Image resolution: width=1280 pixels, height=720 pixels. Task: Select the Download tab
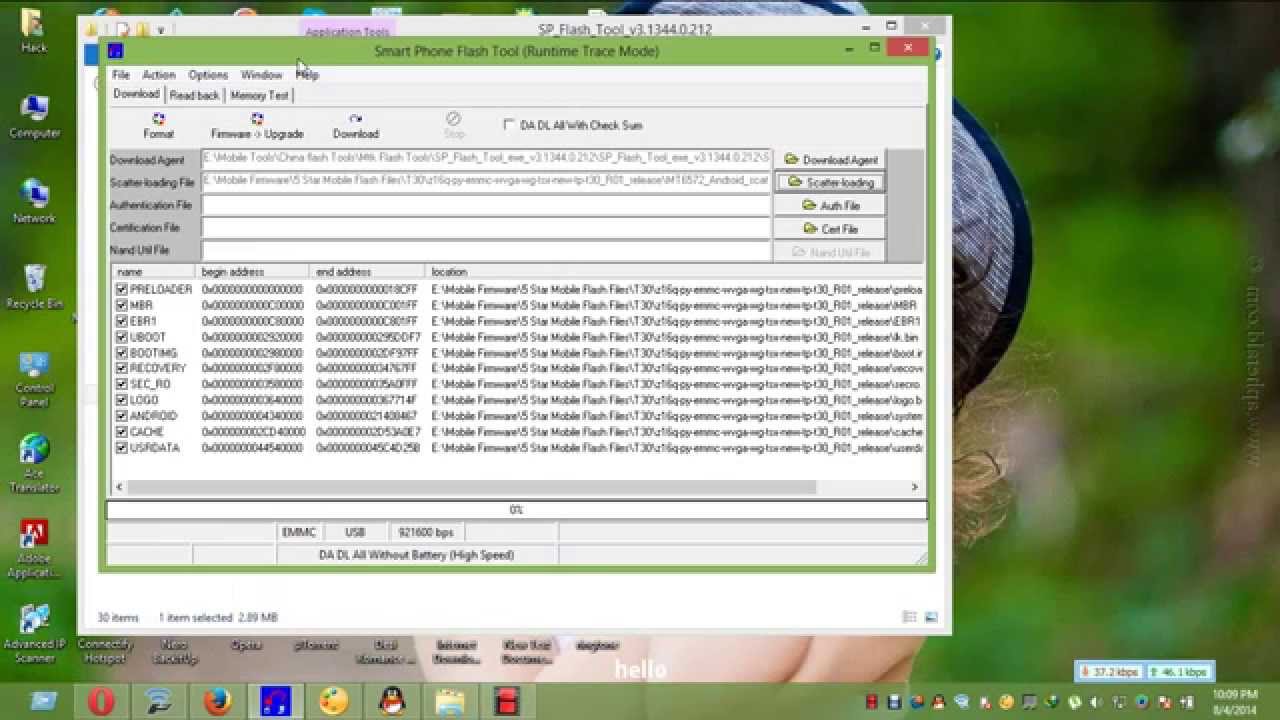(x=136, y=94)
